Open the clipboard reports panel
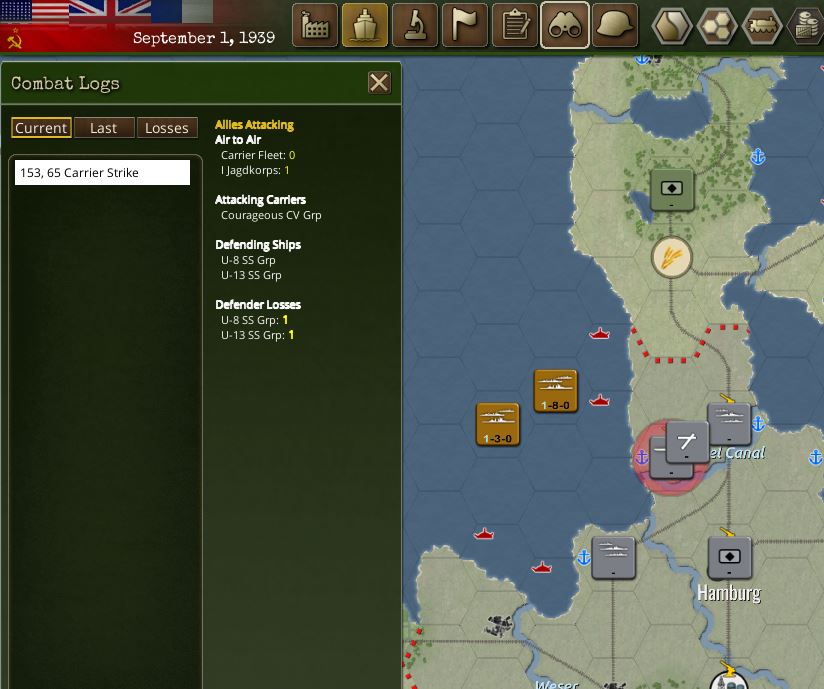 514,25
